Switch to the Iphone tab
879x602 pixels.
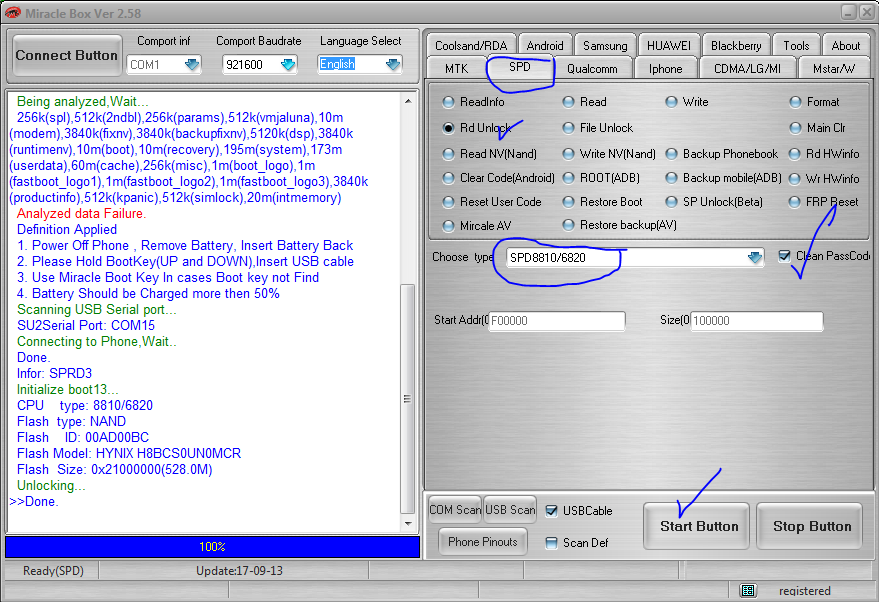(x=665, y=68)
